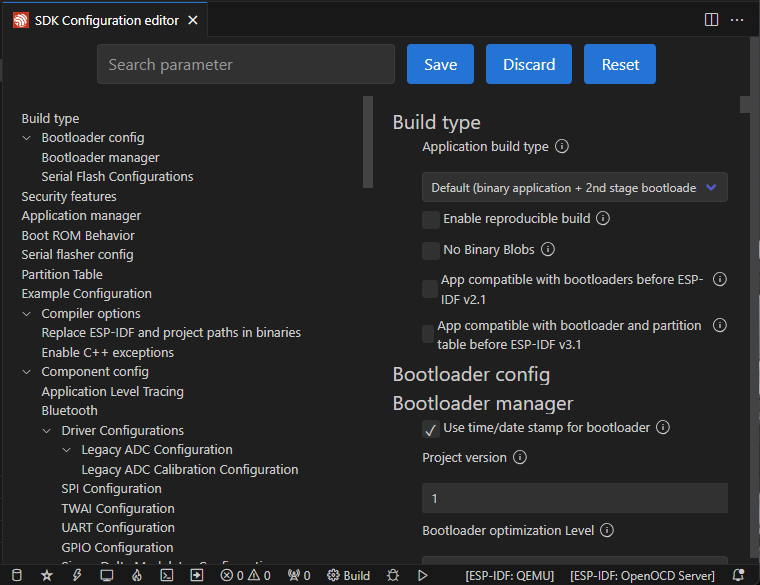Show info for No Binary Blobs
Image resolution: width=760 pixels, height=585 pixels.
[548, 249]
